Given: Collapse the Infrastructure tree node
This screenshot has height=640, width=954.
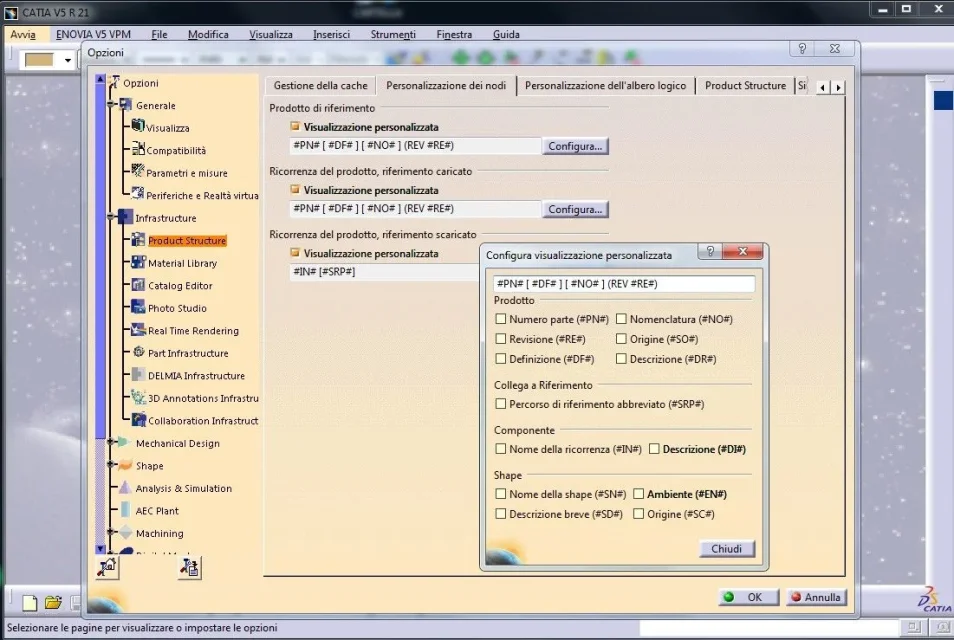Looking at the screenshot, I should coord(111,217).
